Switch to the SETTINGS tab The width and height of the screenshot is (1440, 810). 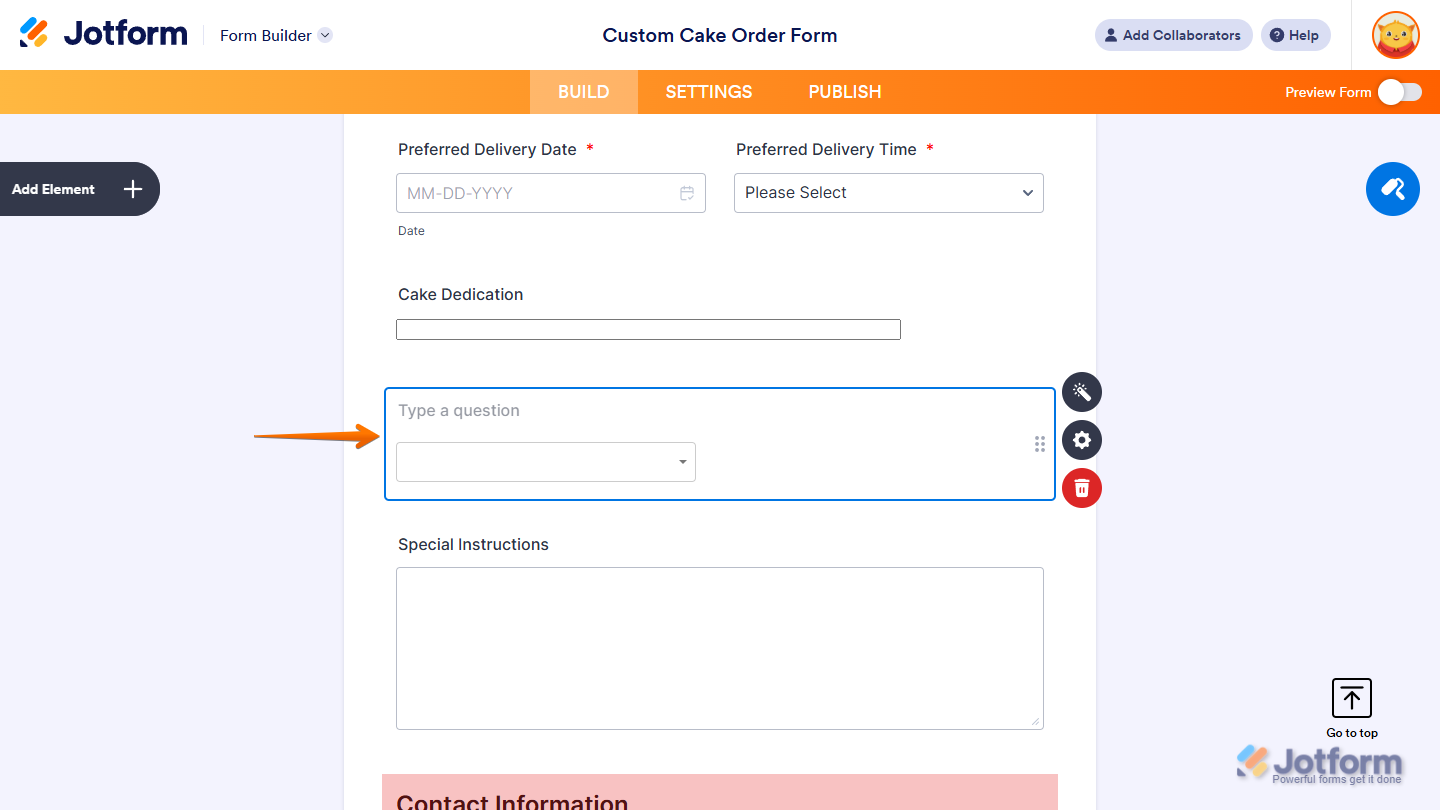(x=708, y=91)
